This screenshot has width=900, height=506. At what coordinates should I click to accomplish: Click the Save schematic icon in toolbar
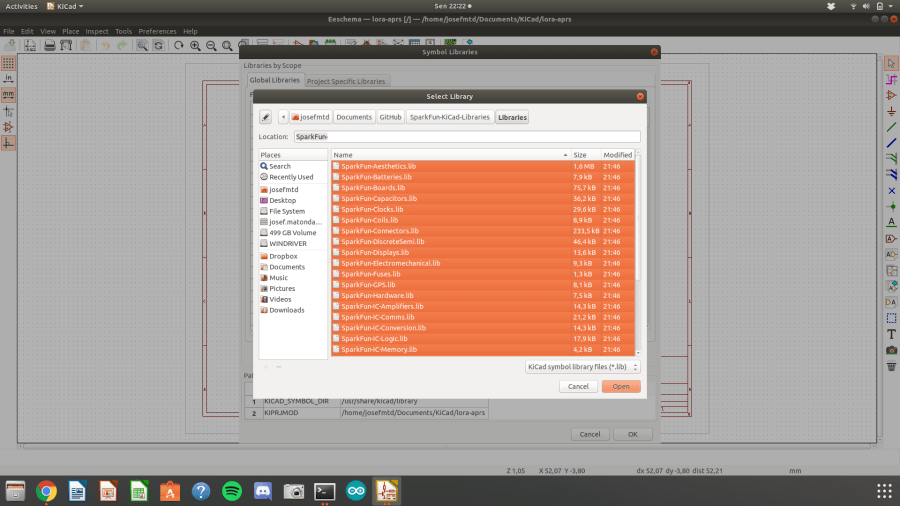click(x=10, y=45)
